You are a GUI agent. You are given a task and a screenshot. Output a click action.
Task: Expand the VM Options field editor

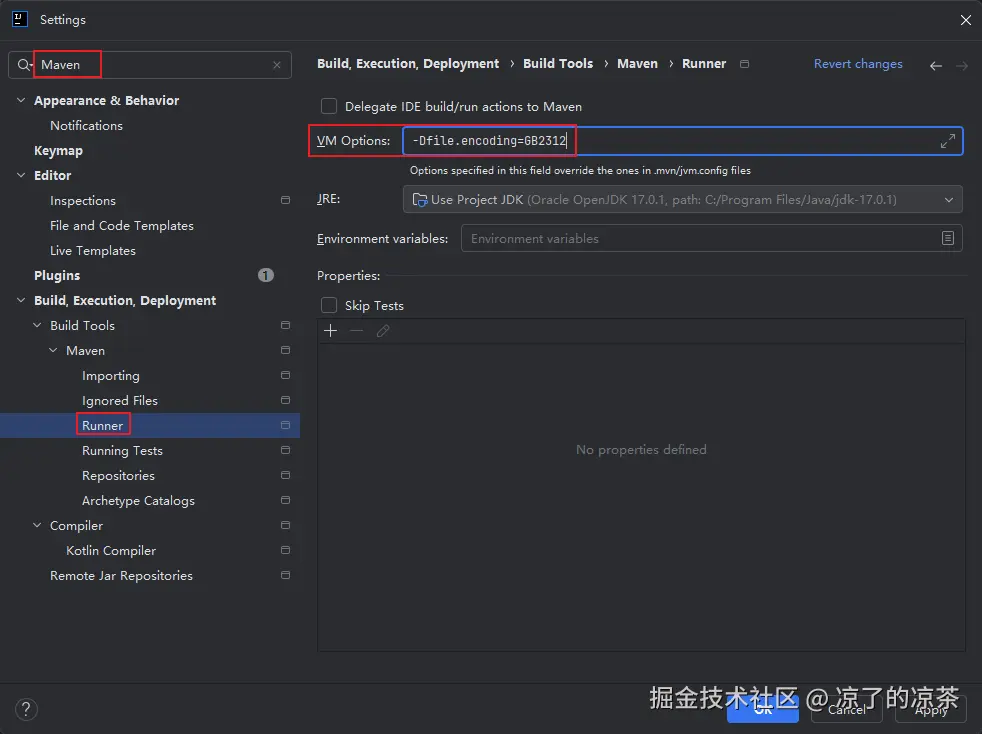[948, 141]
